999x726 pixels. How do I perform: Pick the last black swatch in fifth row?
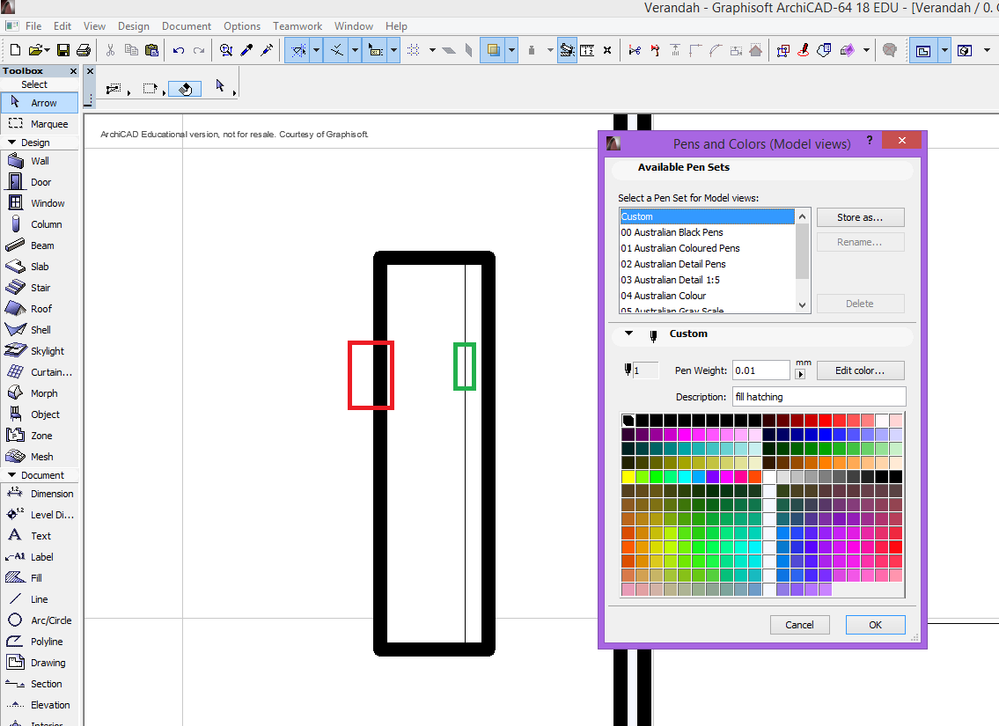coord(896,477)
